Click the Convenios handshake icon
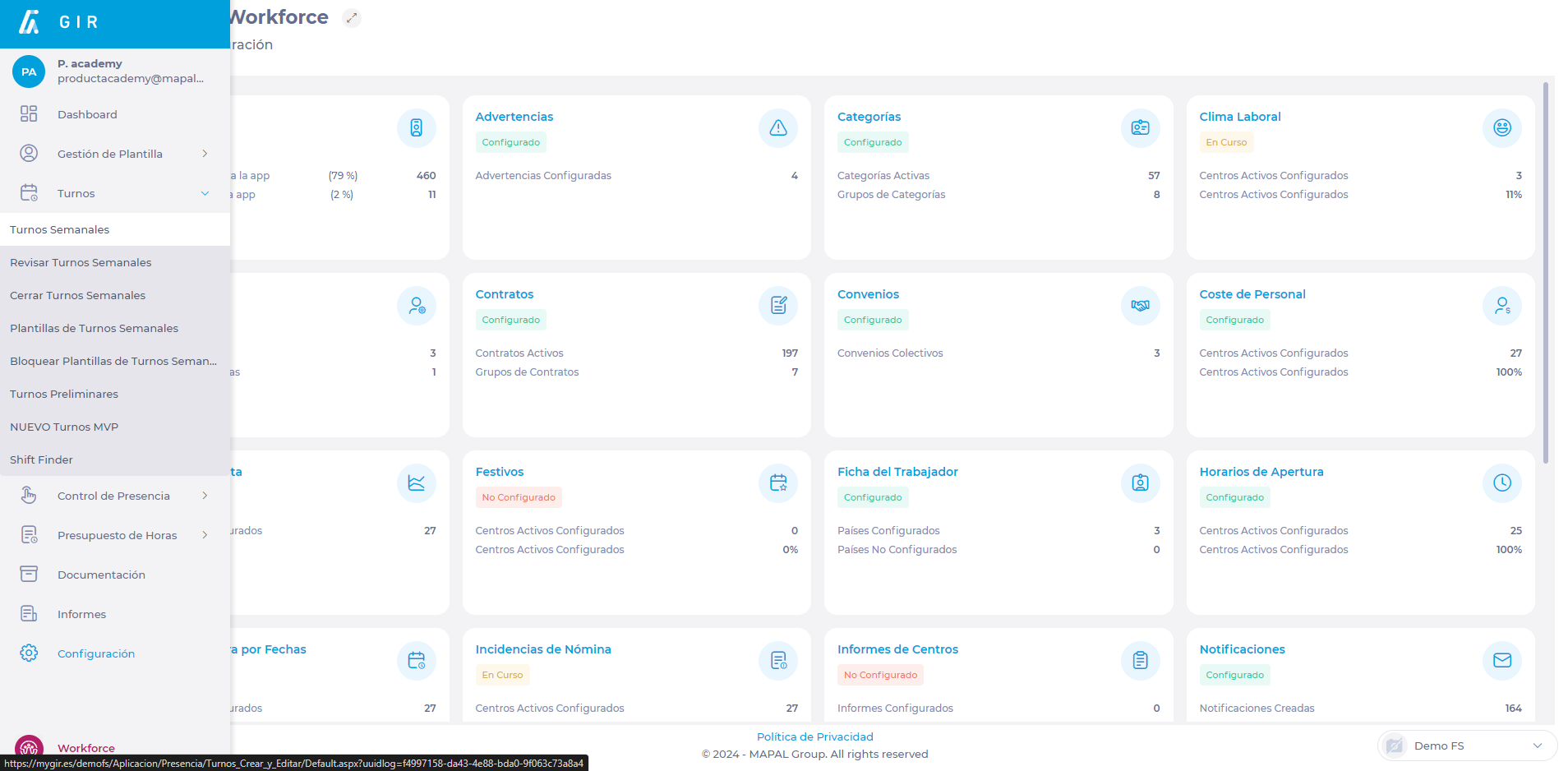Screen dimensions: 1568x771 [1140, 306]
